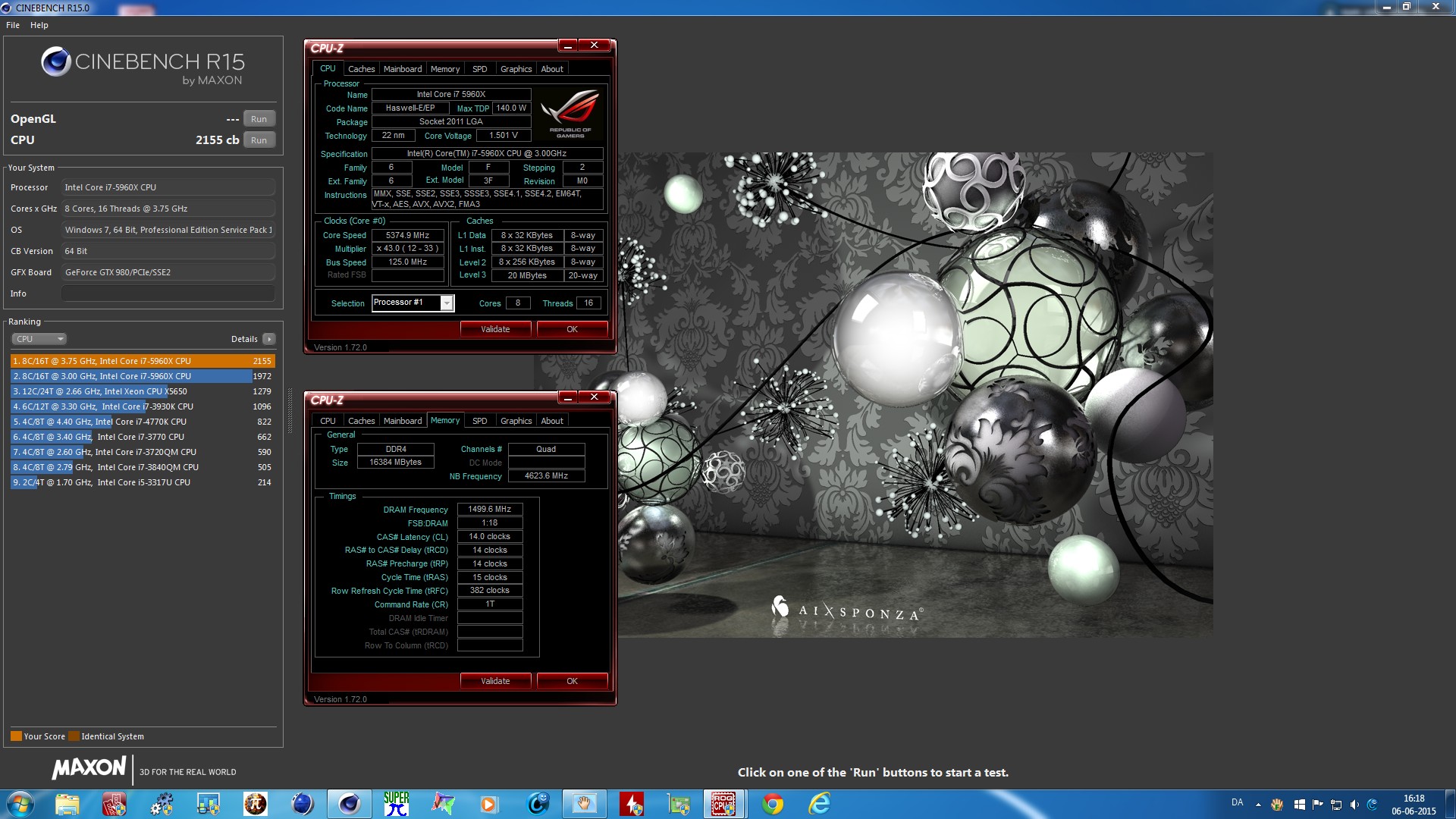Select ranking row with Core i5-3317U CPU
This screenshot has height=819, width=1456.
click(143, 482)
